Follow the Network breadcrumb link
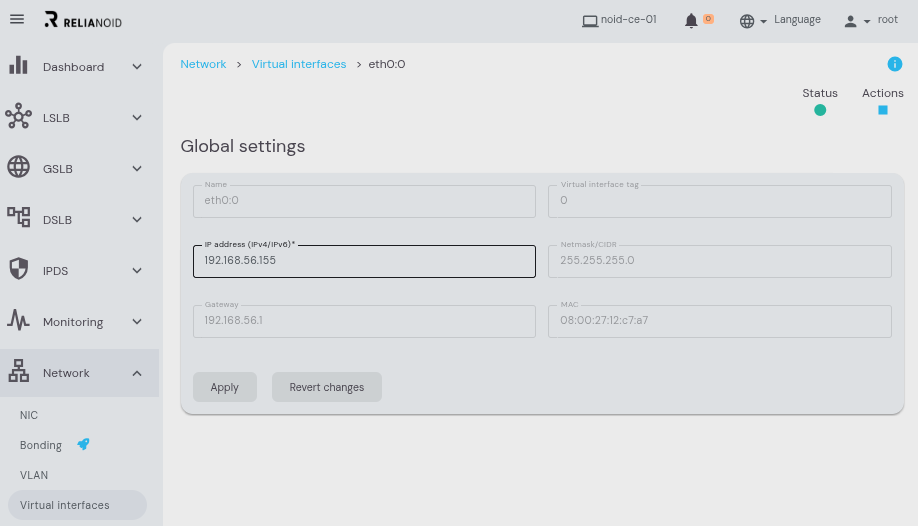This screenshot has width=918, height=526. point(203,64)
